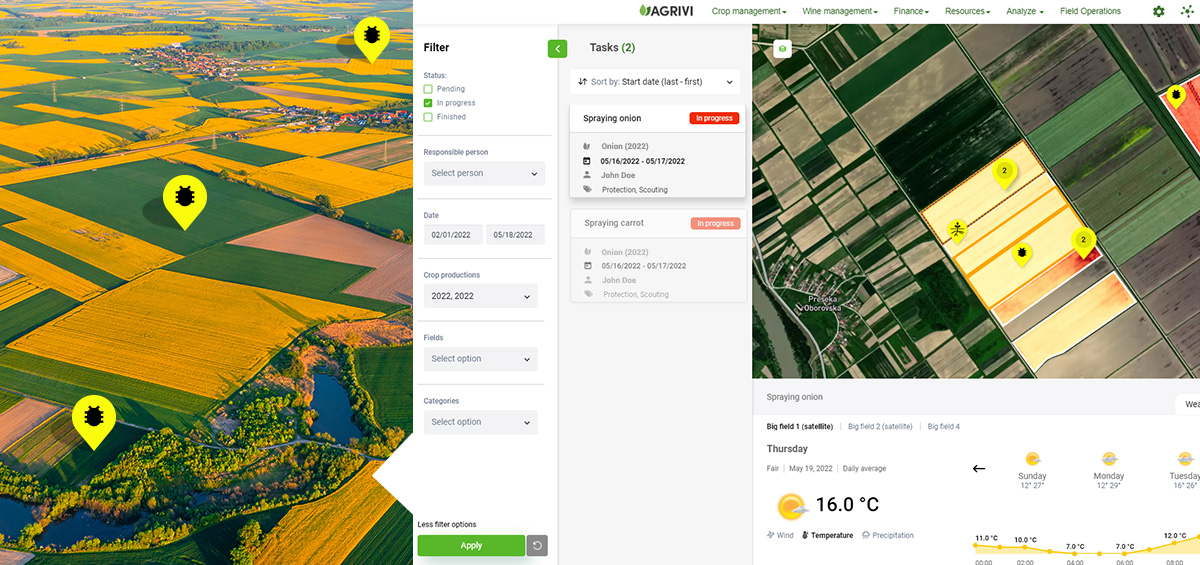Enable the Pending status checkbox

(x=428, y=89)
